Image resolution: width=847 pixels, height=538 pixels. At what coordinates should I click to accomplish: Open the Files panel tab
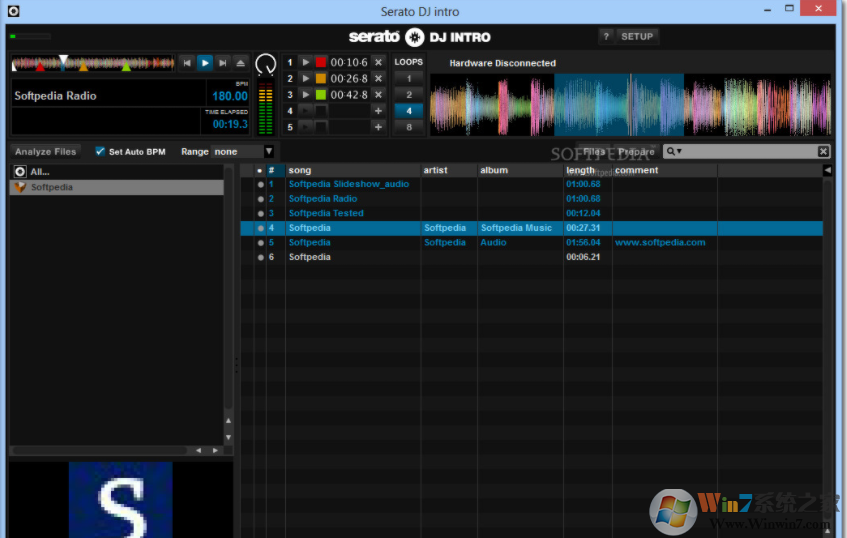(x=594, y=152)
